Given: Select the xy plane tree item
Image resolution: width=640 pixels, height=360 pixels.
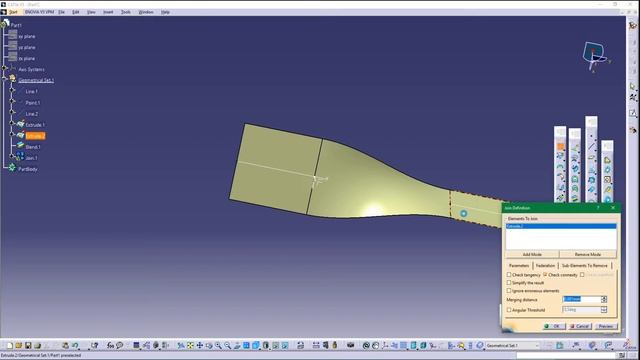Looking at the screenshot, I should click(x=27, y=36).
